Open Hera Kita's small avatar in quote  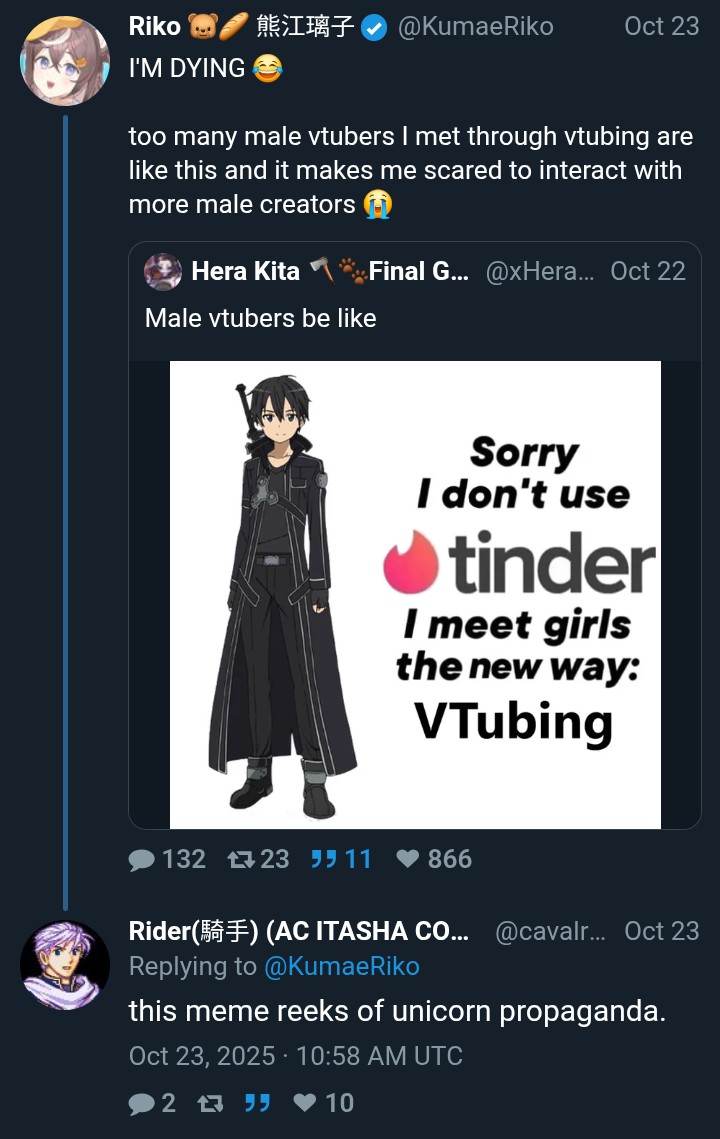(163, 272)
